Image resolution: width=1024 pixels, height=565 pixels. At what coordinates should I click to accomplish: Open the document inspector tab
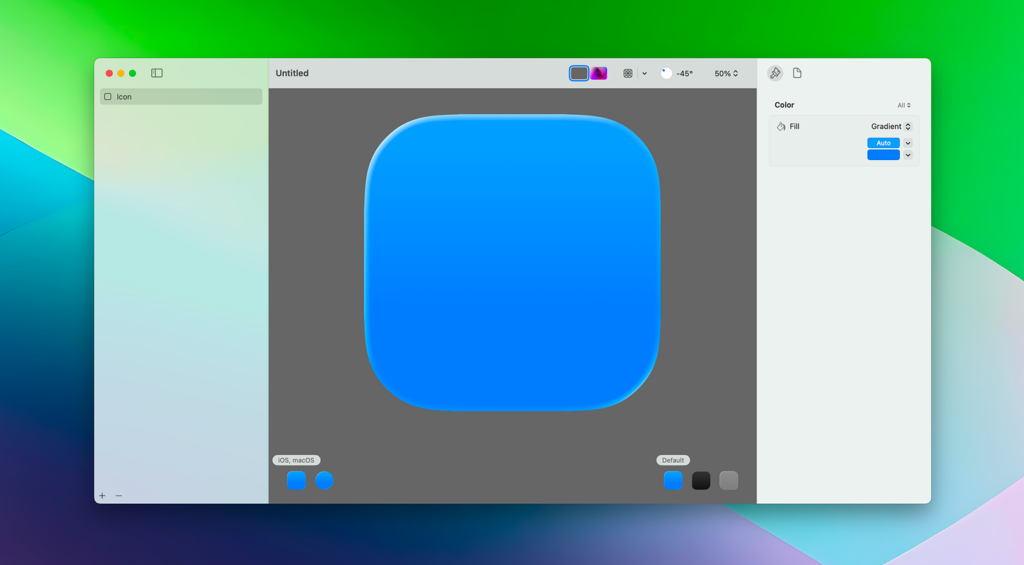797,73
